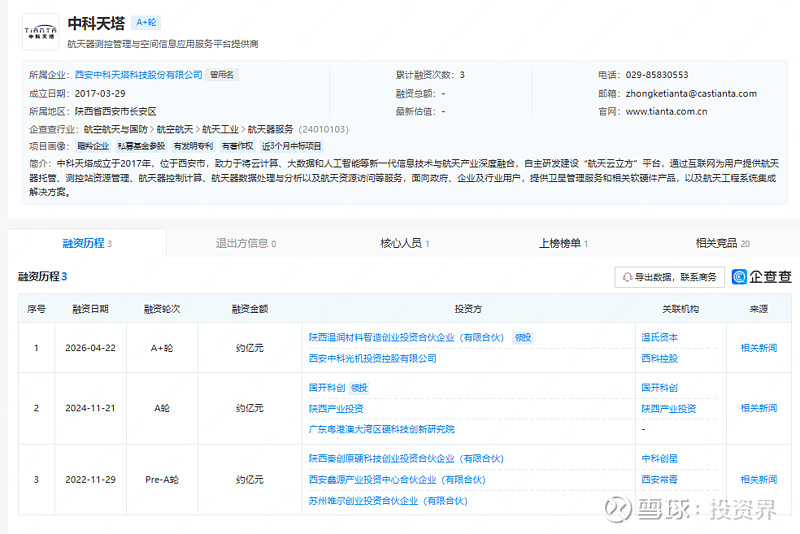Click the 融资日期 column header

[x=90, y=309]
